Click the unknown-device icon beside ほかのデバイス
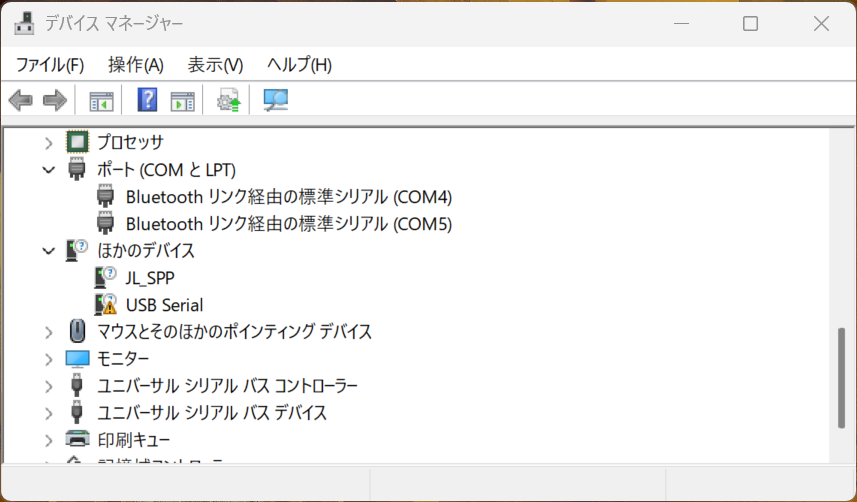The width and height of the screenshot is (857, 502). 77,250
